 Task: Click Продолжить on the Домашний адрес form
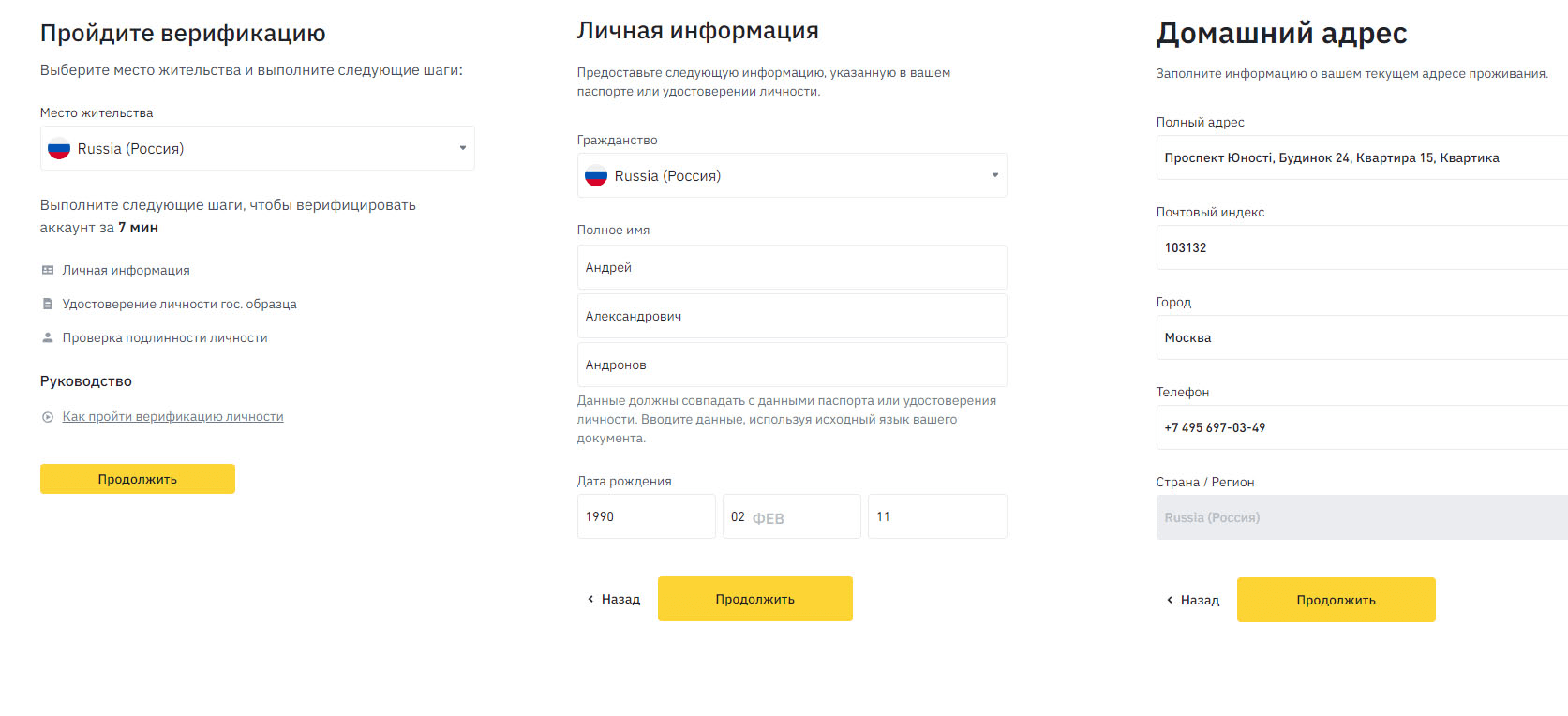point(1336,600)
